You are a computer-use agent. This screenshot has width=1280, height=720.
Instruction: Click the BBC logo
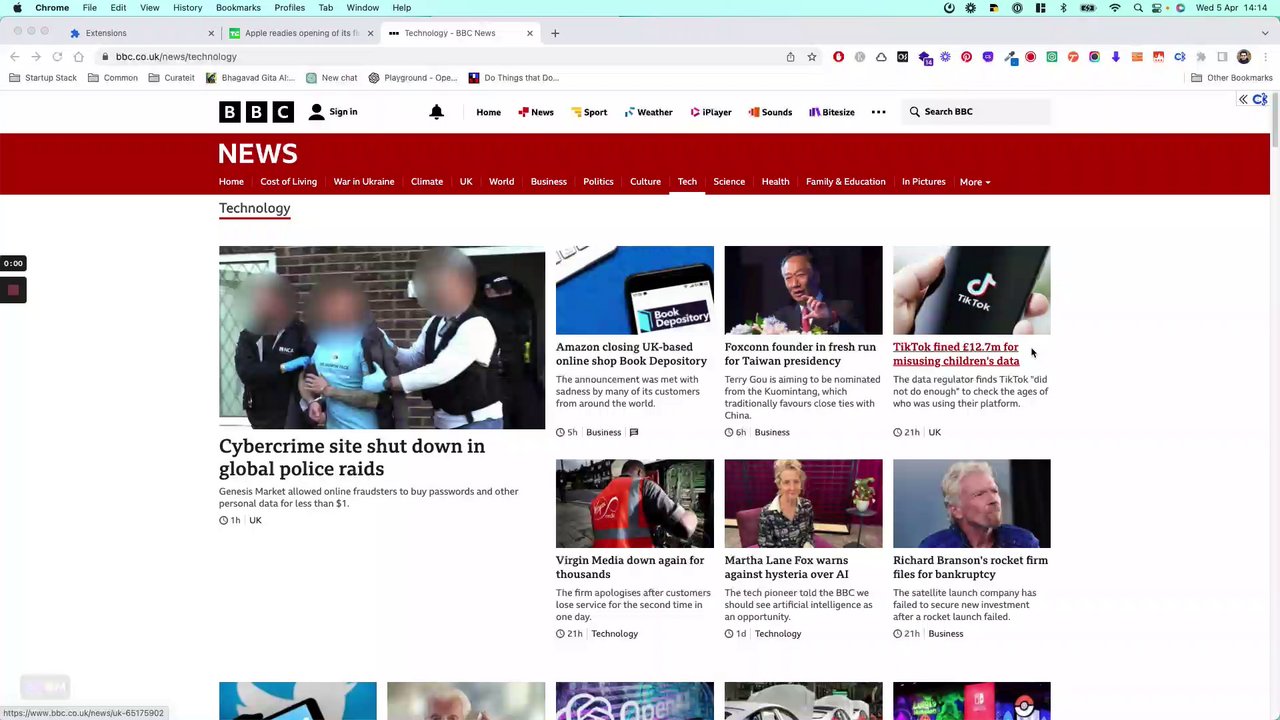[256, 112]
